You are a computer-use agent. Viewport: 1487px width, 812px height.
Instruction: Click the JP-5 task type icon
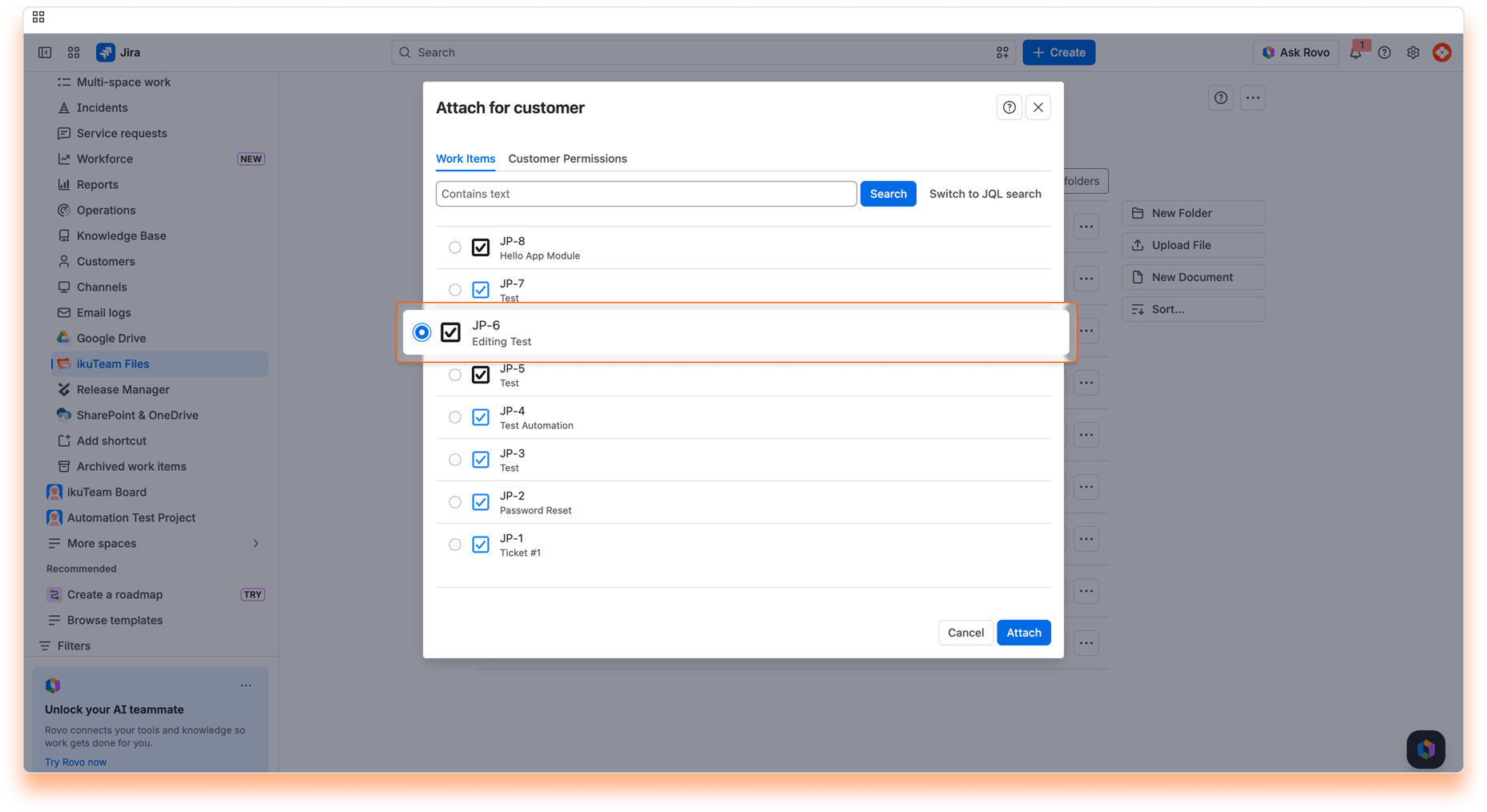[481, 375]
